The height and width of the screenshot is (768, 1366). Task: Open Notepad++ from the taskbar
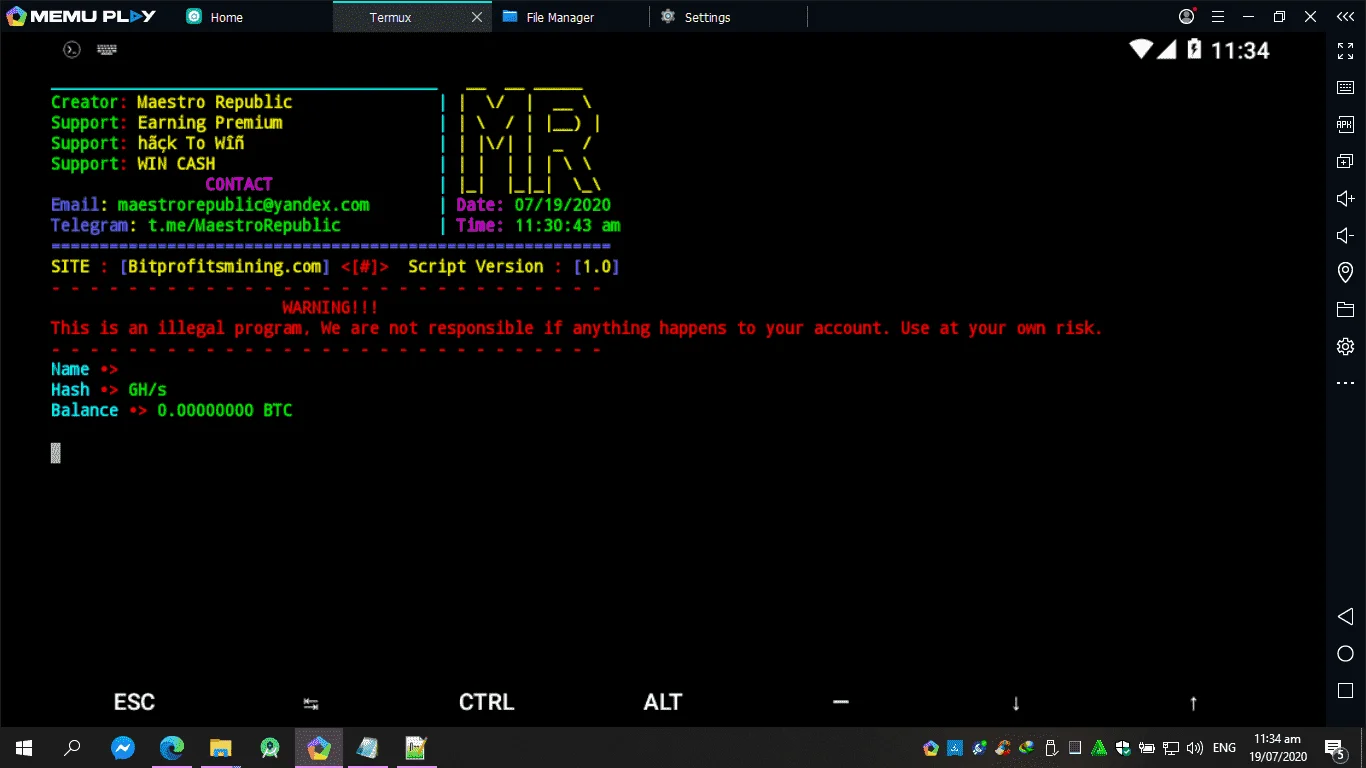(416, 748)
